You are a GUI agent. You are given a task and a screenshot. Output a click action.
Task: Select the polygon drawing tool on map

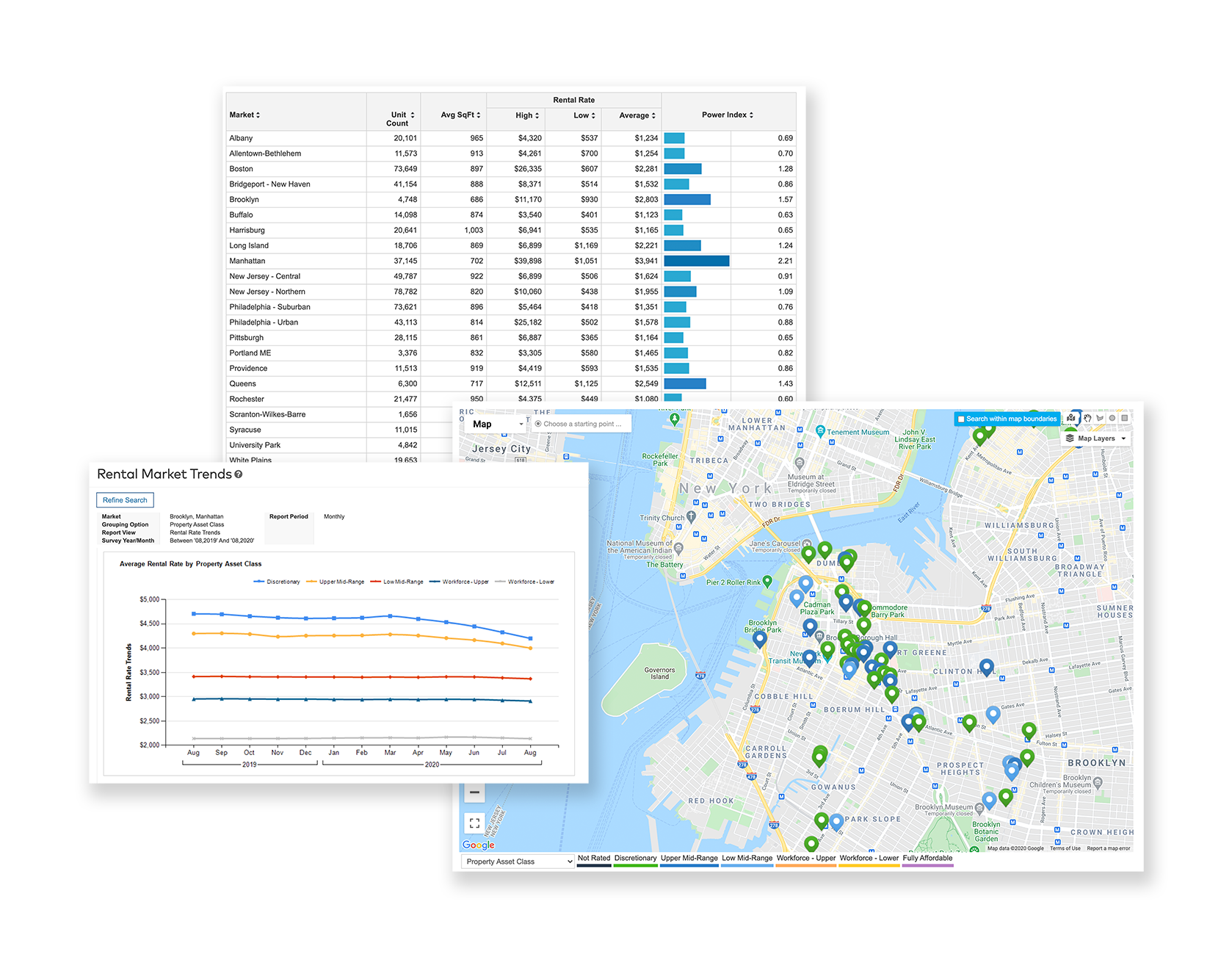1100,419
